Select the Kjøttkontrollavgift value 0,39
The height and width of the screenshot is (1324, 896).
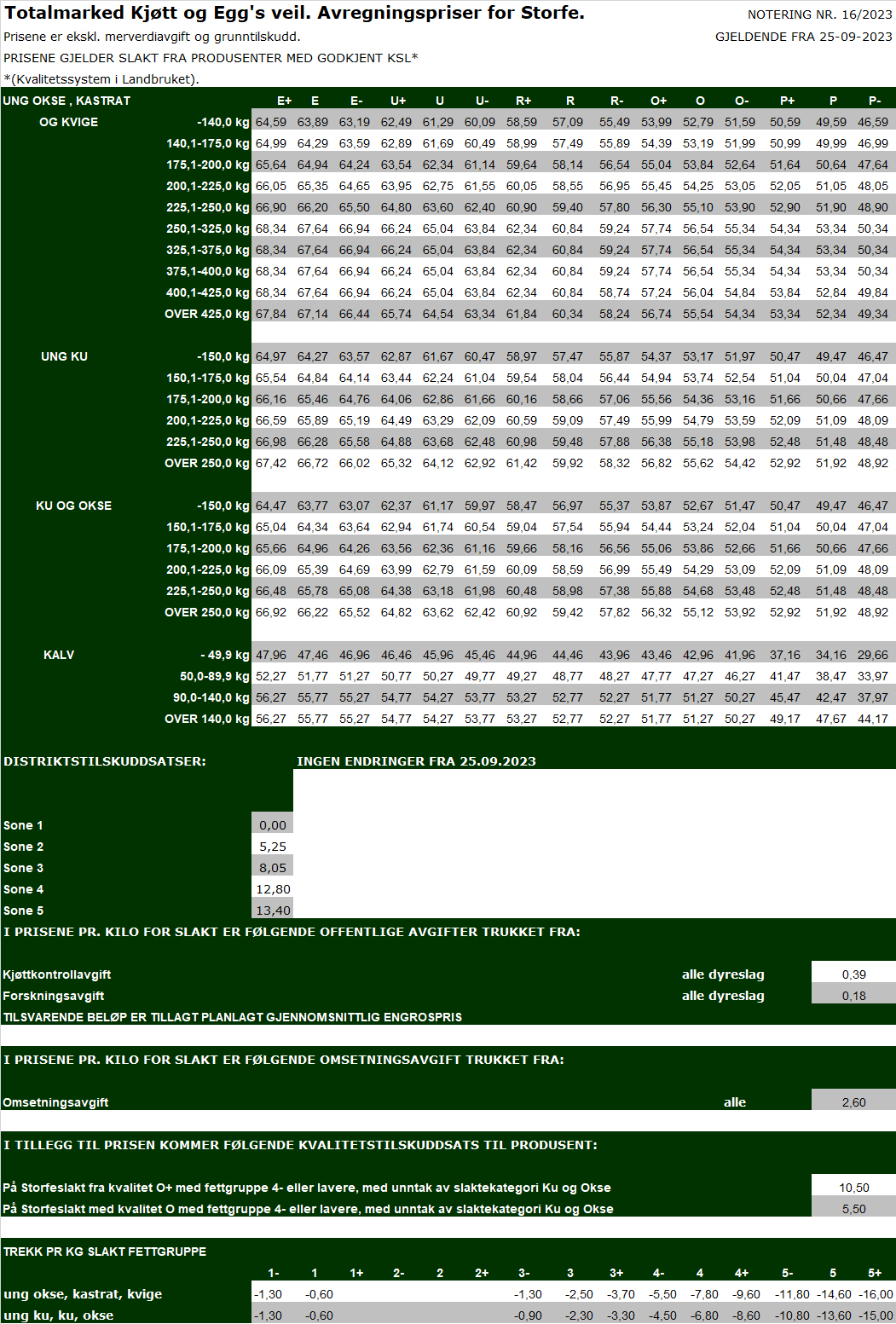[853, 974]
